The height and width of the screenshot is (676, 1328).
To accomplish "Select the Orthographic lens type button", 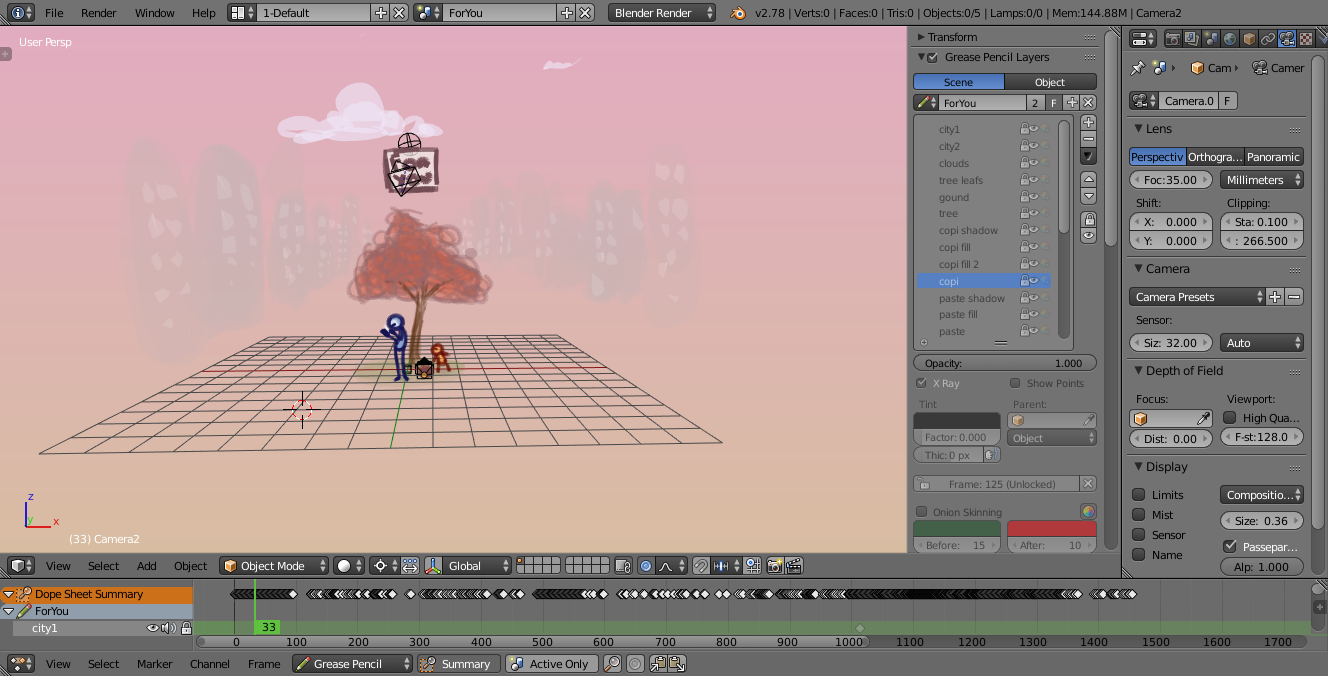I will pyautogui.click(x=1215, y=157).
